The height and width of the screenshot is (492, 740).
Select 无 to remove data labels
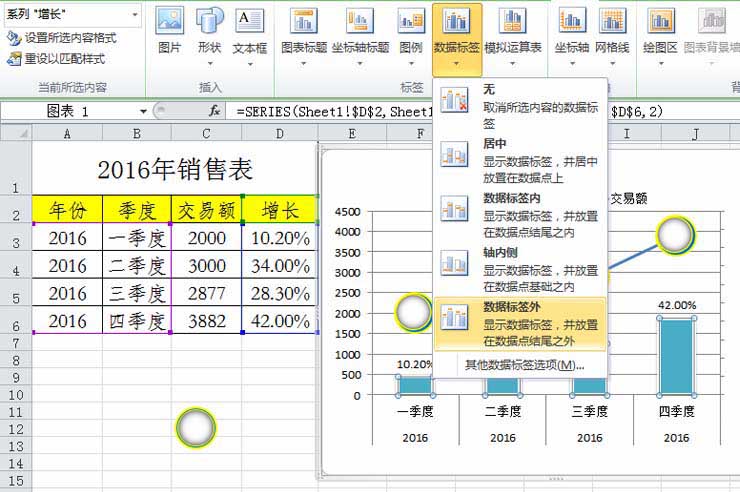point(520,106)
